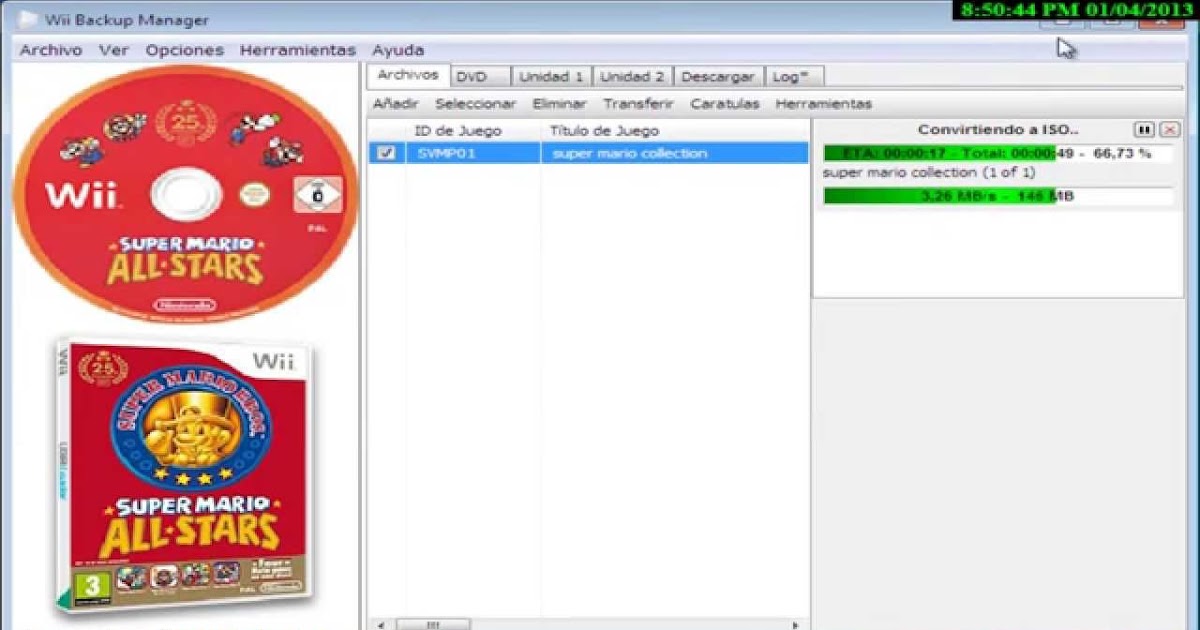The height and width of the screenshot is (630, 1200).
Task: Click the 3,26 MB/s transfer progress bar
Action: (x=998, y=196)
